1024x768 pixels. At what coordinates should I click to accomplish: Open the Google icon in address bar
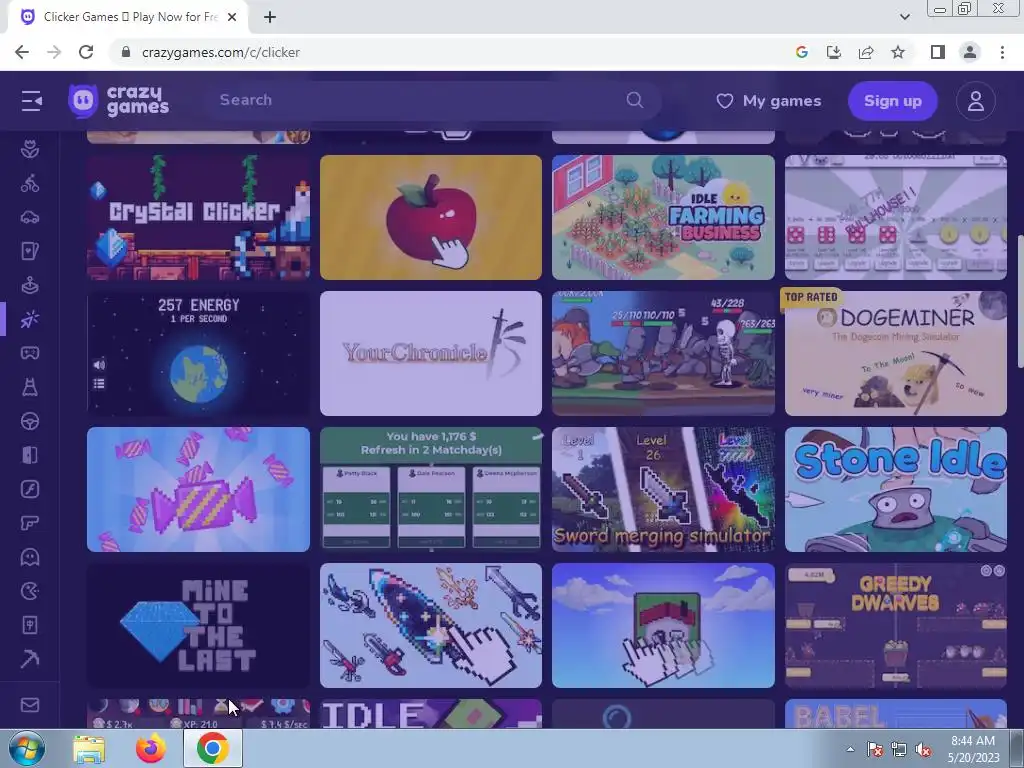click(x=802, y=52)
